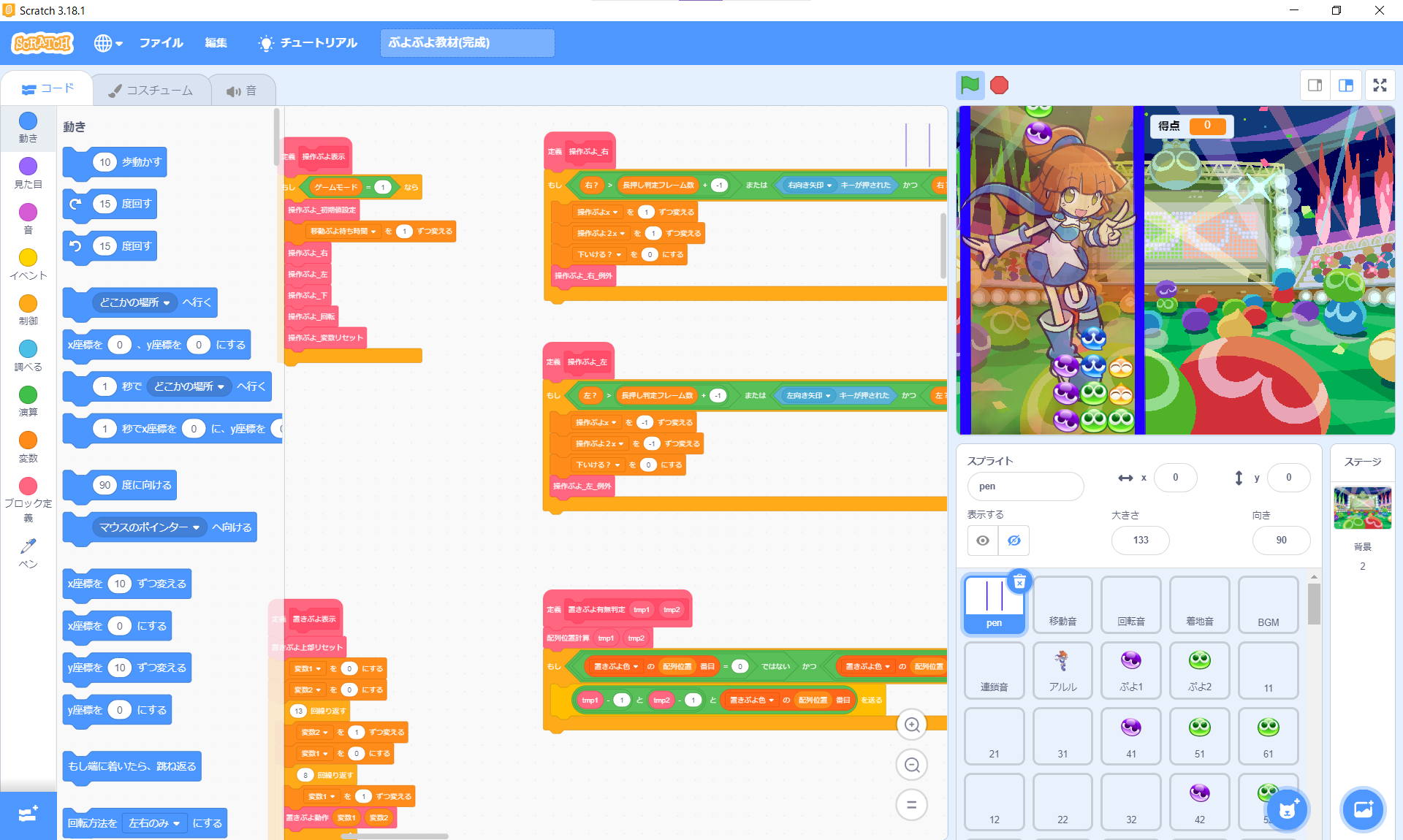The image size is (1403, 840).
Task: Open 左右のみ rotation style dropdown
Action: [155, 823]
